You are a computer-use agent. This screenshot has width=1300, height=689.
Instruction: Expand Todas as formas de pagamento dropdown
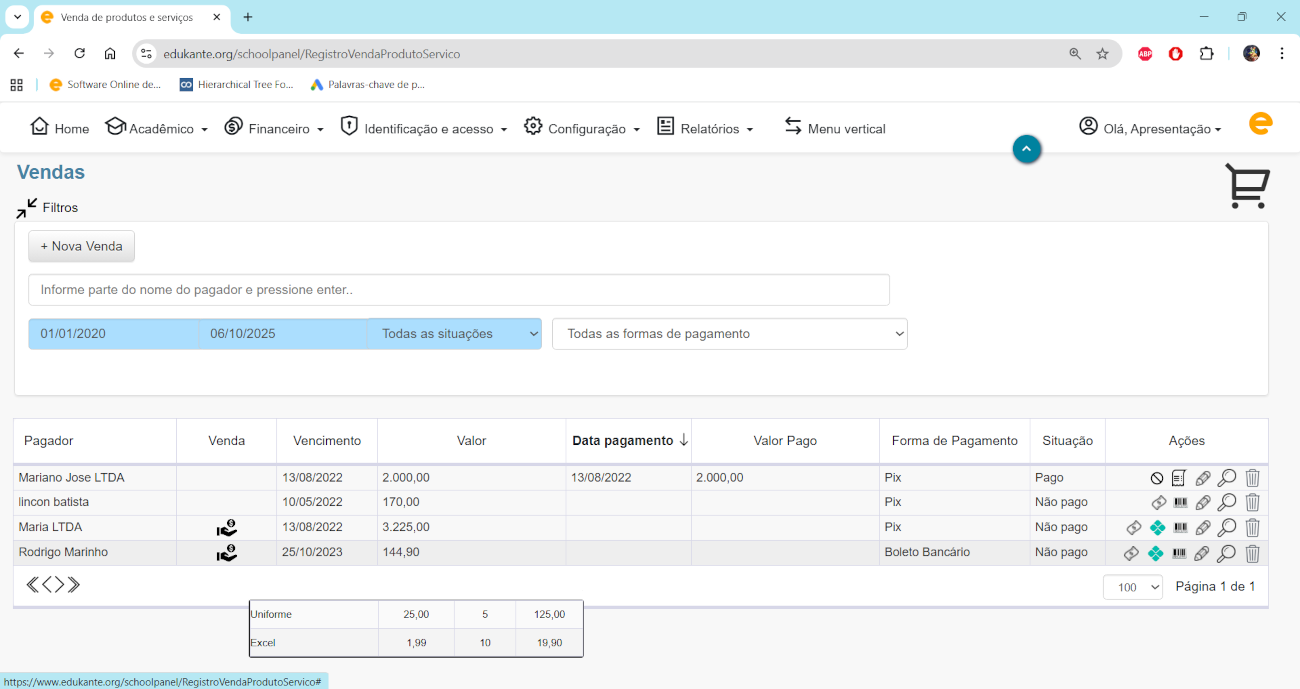pyautogui.click(x=729, y=334)
